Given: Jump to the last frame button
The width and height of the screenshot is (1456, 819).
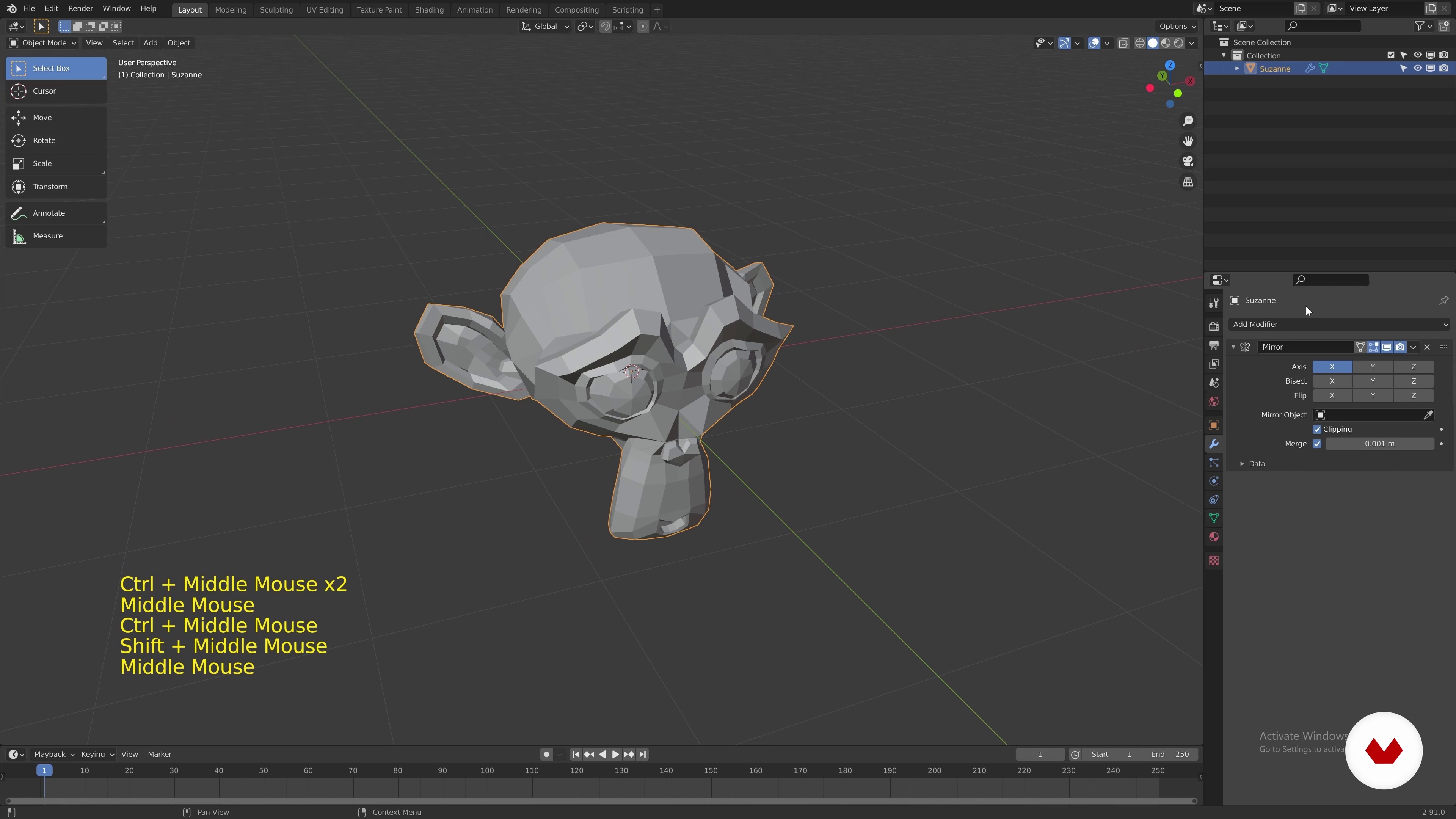Looking at the screenshot, I should 642,754.
